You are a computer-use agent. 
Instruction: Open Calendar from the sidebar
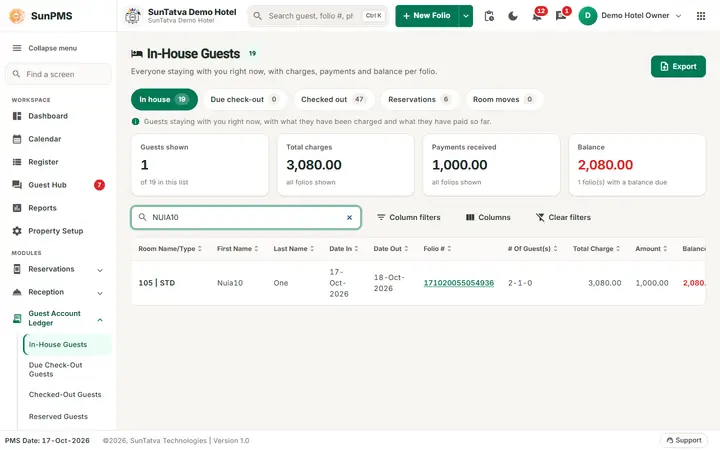click(58, 139)
